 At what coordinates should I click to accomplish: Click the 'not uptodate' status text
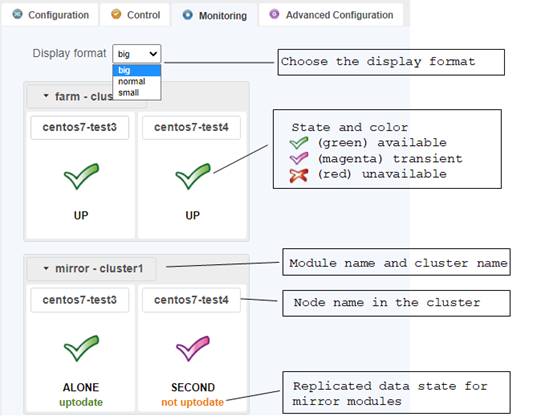click(192, 402)
